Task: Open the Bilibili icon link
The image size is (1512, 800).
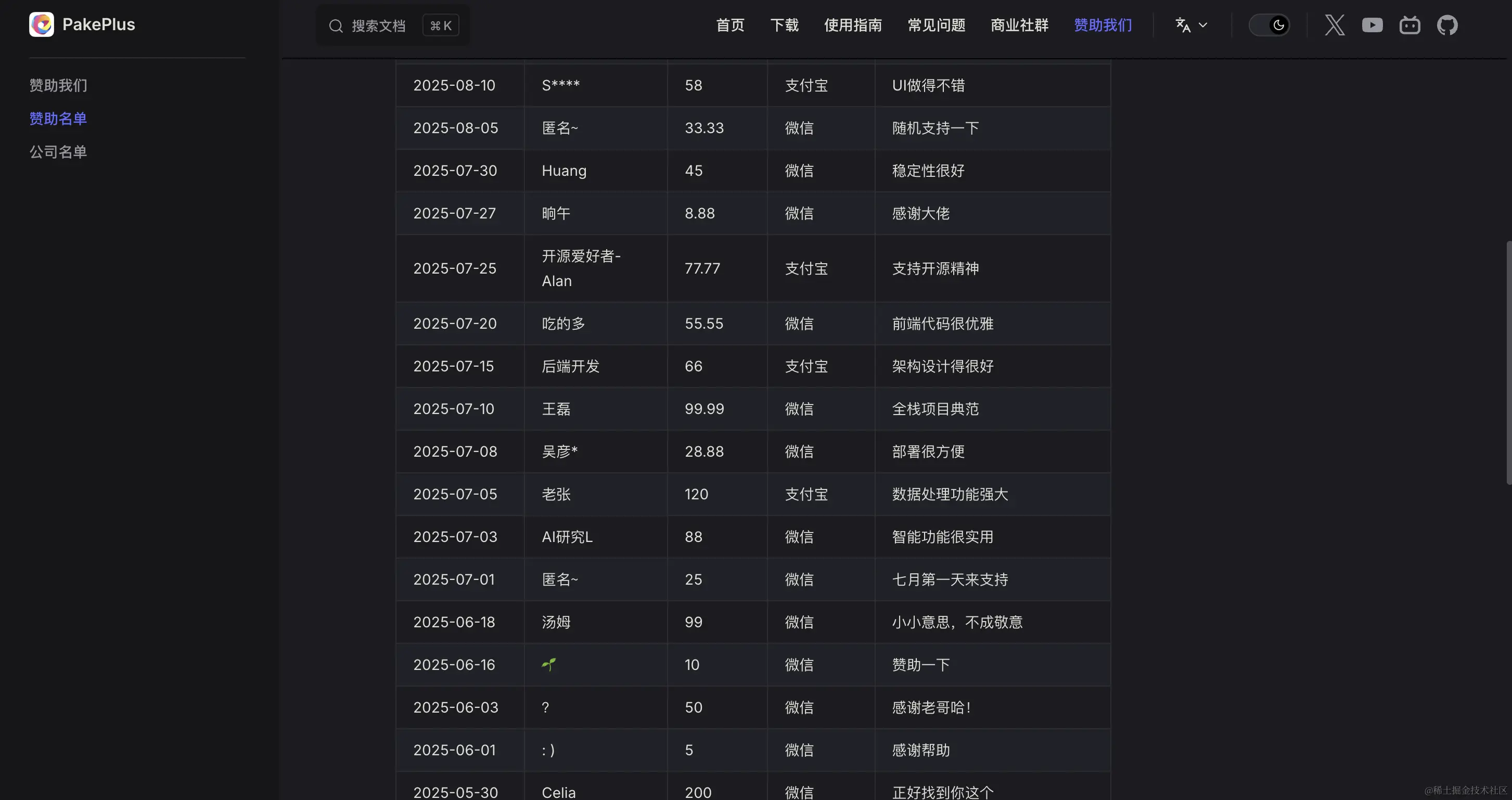Action: click(x=1410, y=25)
